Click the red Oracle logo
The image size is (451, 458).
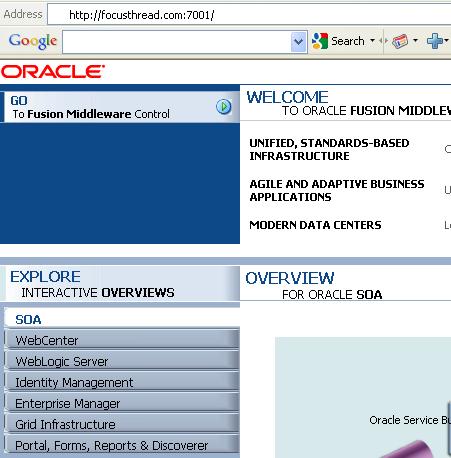point(53,72)
